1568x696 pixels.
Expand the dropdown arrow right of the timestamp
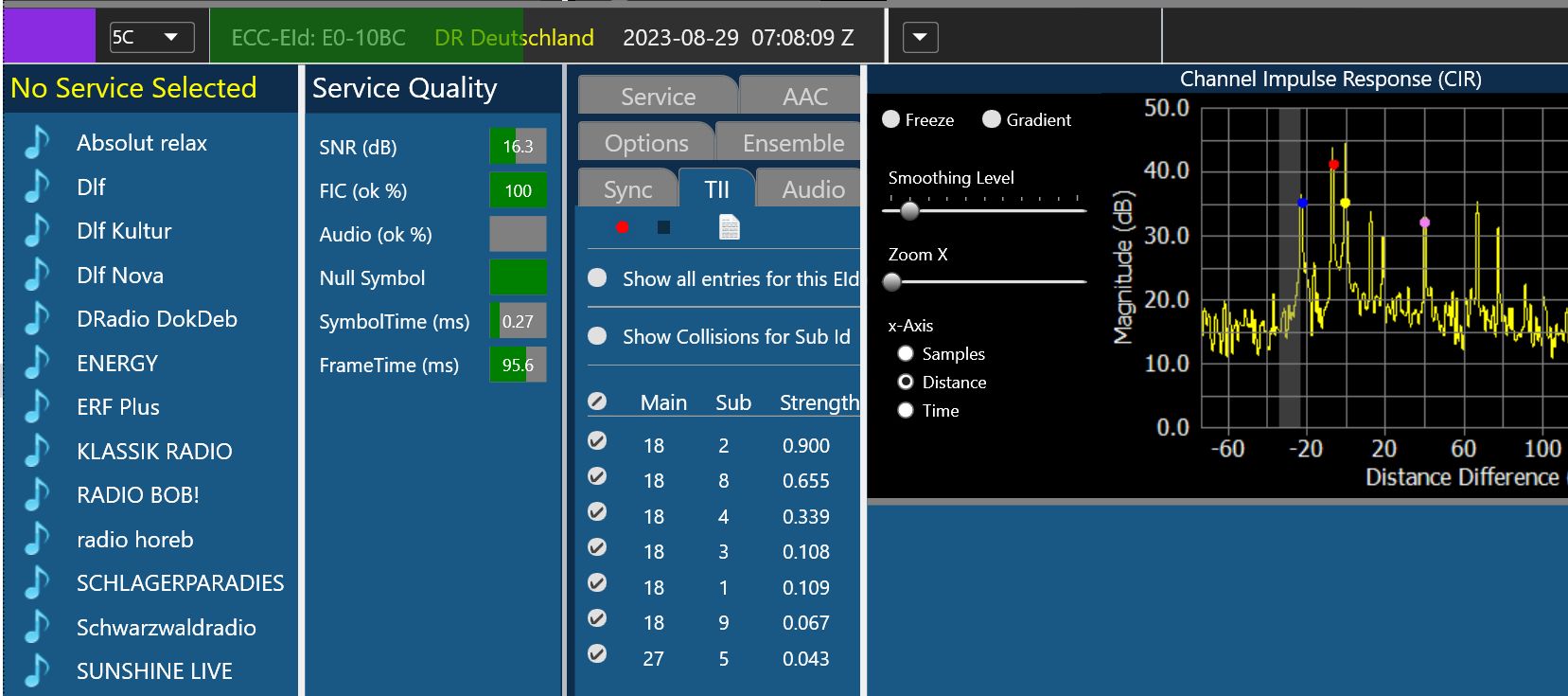pos(920,38)
